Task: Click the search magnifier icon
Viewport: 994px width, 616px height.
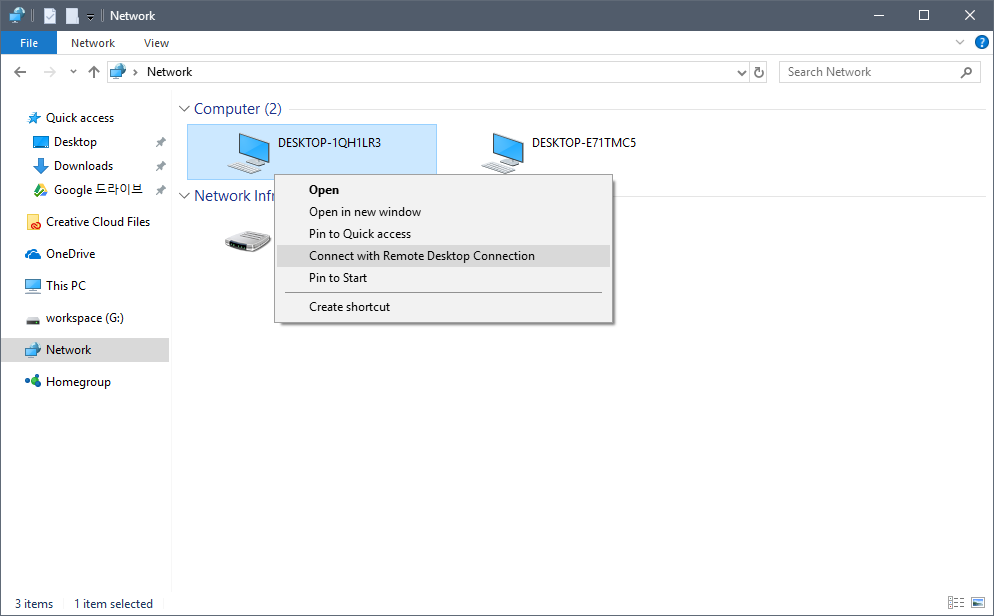Action: 966,72
